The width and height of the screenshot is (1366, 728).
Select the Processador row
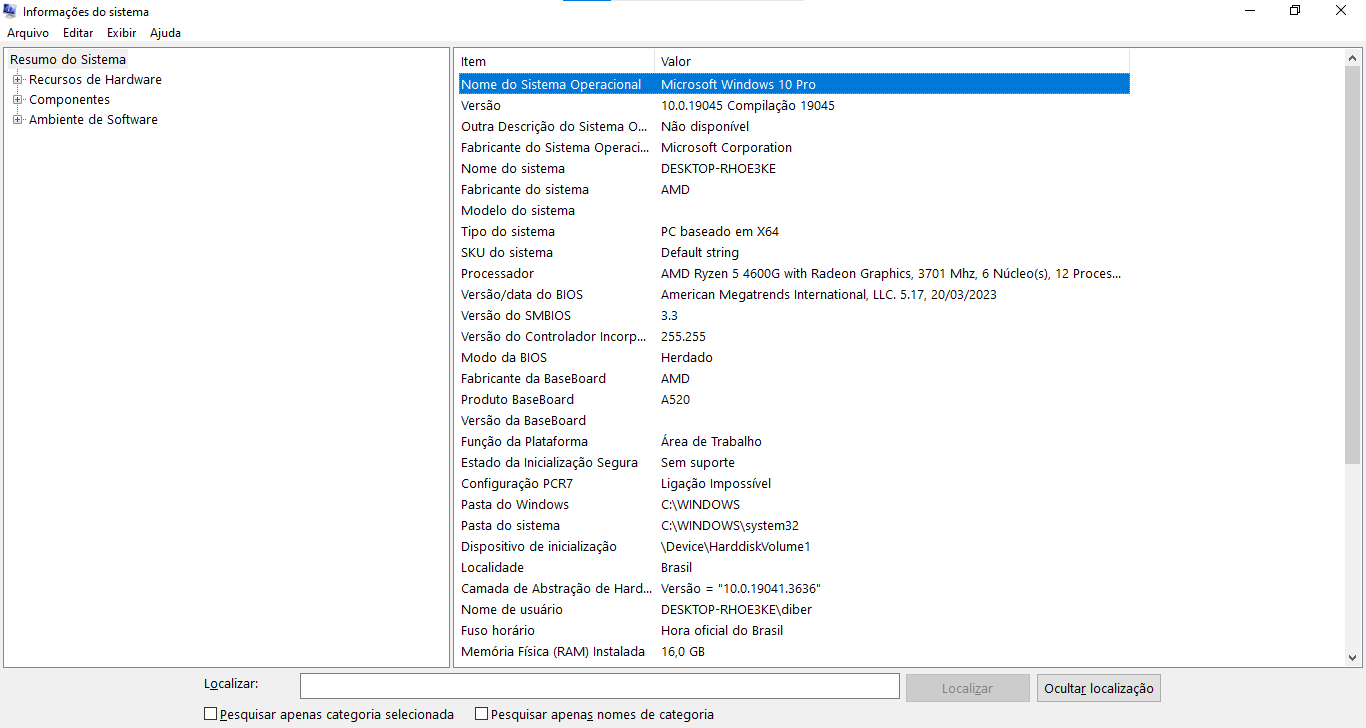point(793,274)
